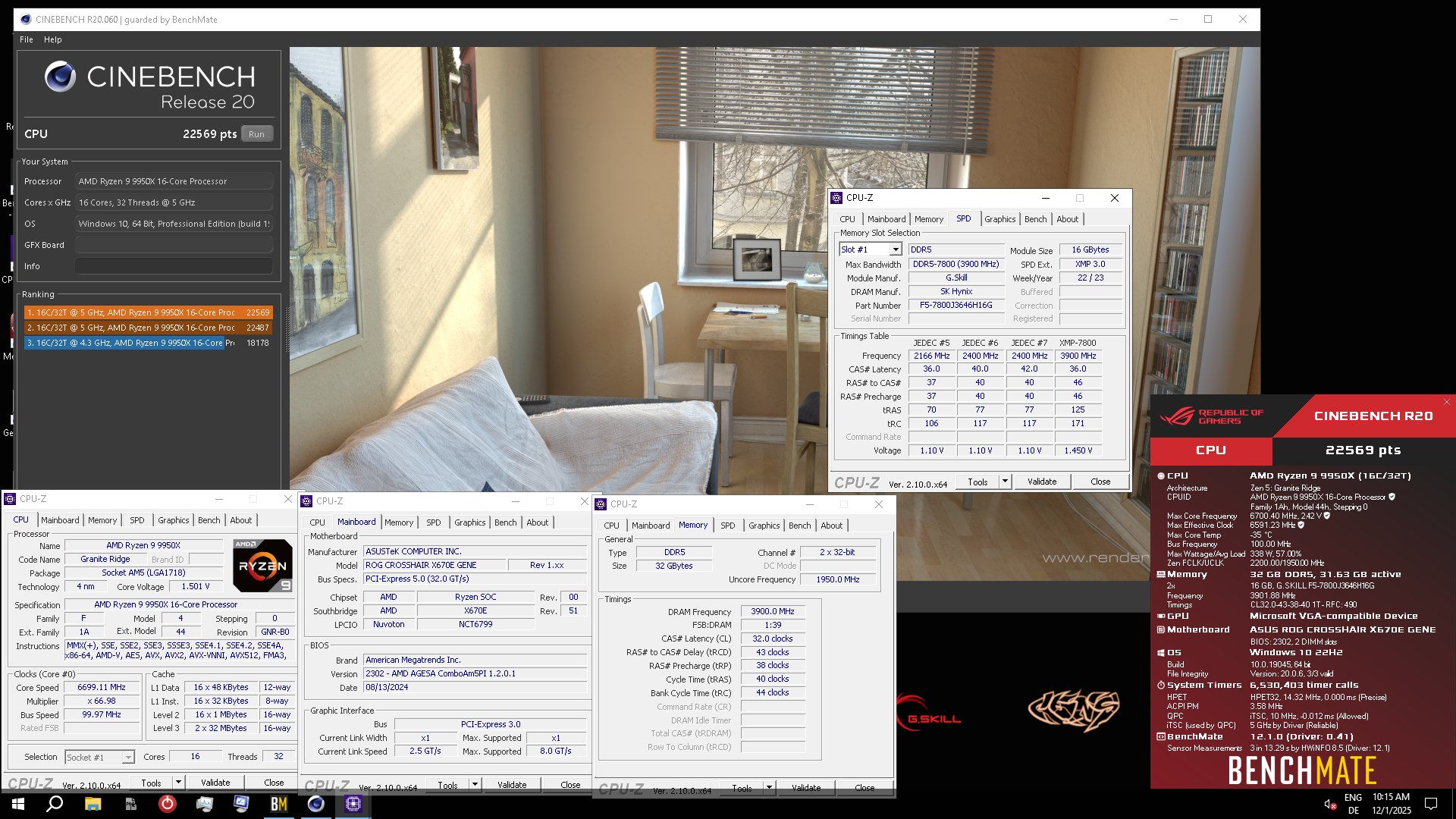Click the XMP-7800 column header
This screenshot has width=1456, height=819.
tap(1078, 343)
